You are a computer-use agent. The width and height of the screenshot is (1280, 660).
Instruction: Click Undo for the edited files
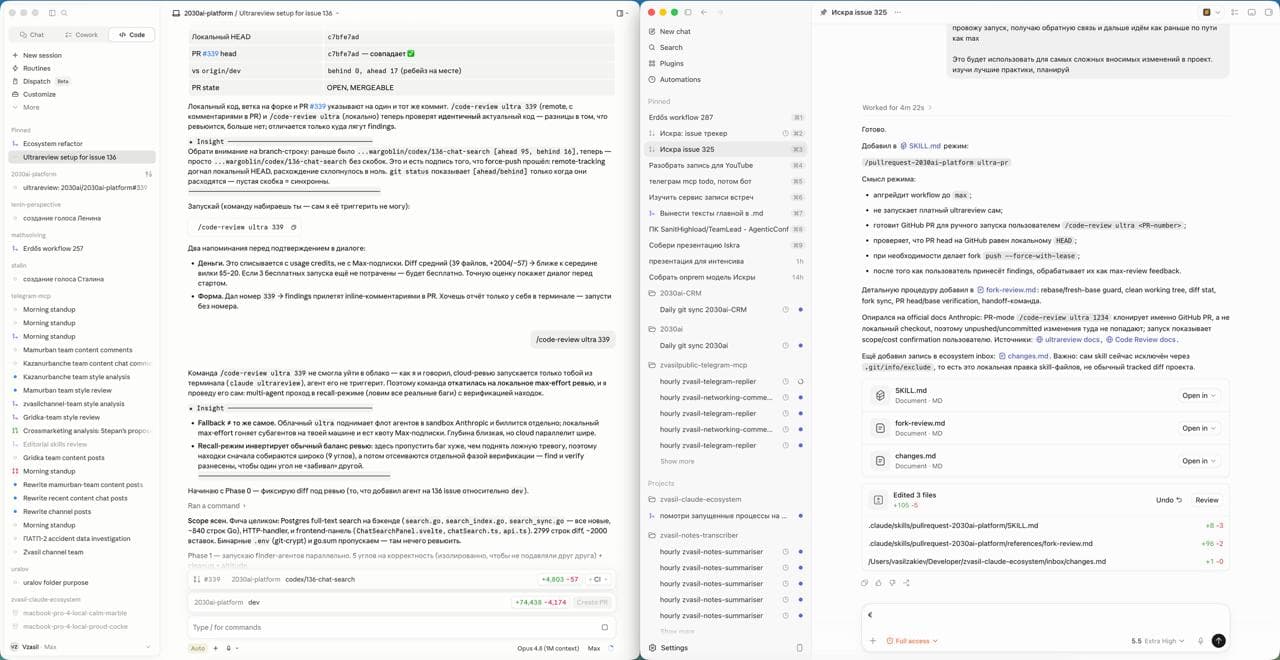pos(1168,500)
